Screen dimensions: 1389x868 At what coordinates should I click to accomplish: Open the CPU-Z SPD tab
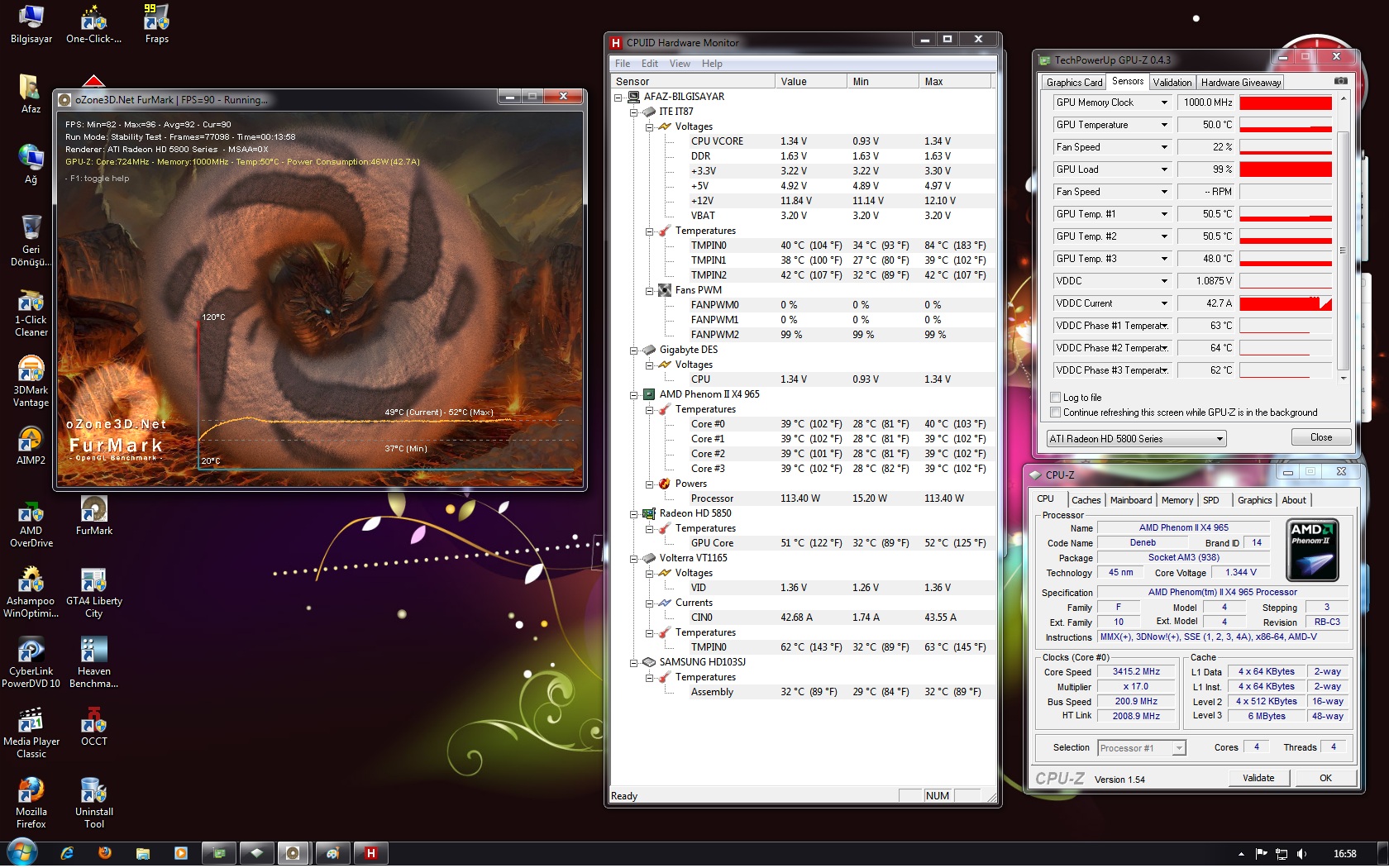(x=1211, y=500)
